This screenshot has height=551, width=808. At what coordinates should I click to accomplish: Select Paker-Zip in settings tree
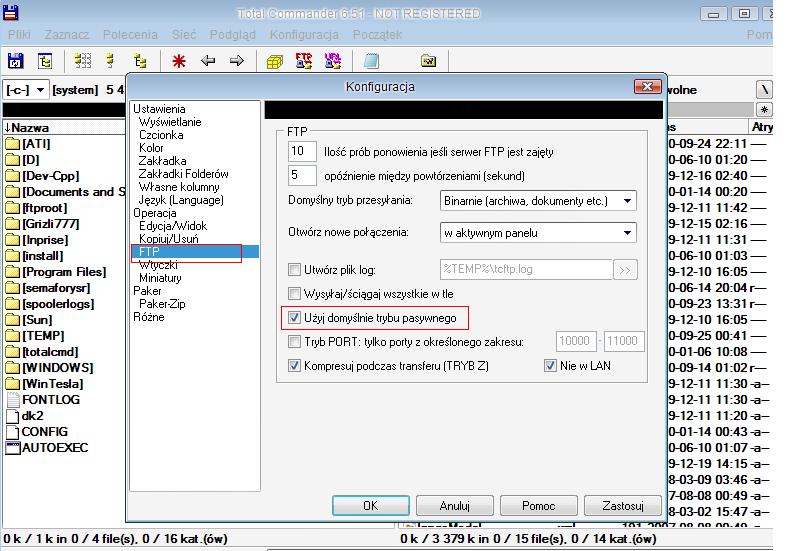[x=162, y=304]
